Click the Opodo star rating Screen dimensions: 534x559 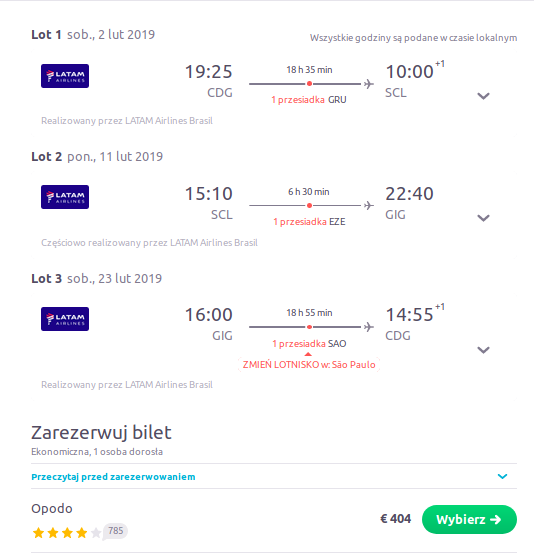tap(67, 533)
